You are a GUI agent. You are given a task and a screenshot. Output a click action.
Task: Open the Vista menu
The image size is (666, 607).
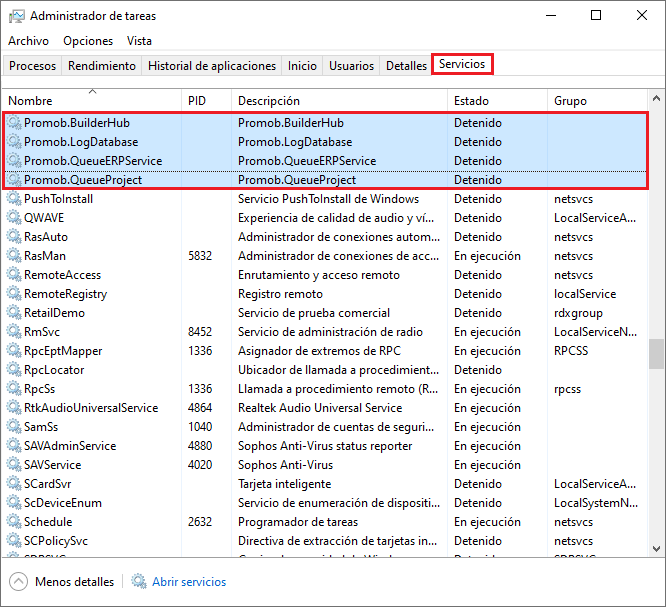coord(139,41)
